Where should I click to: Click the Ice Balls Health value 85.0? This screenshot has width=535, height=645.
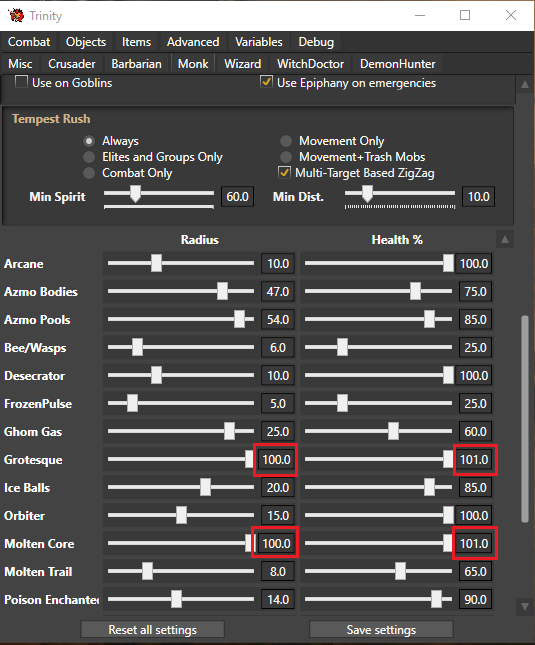(x=475, y=487)
